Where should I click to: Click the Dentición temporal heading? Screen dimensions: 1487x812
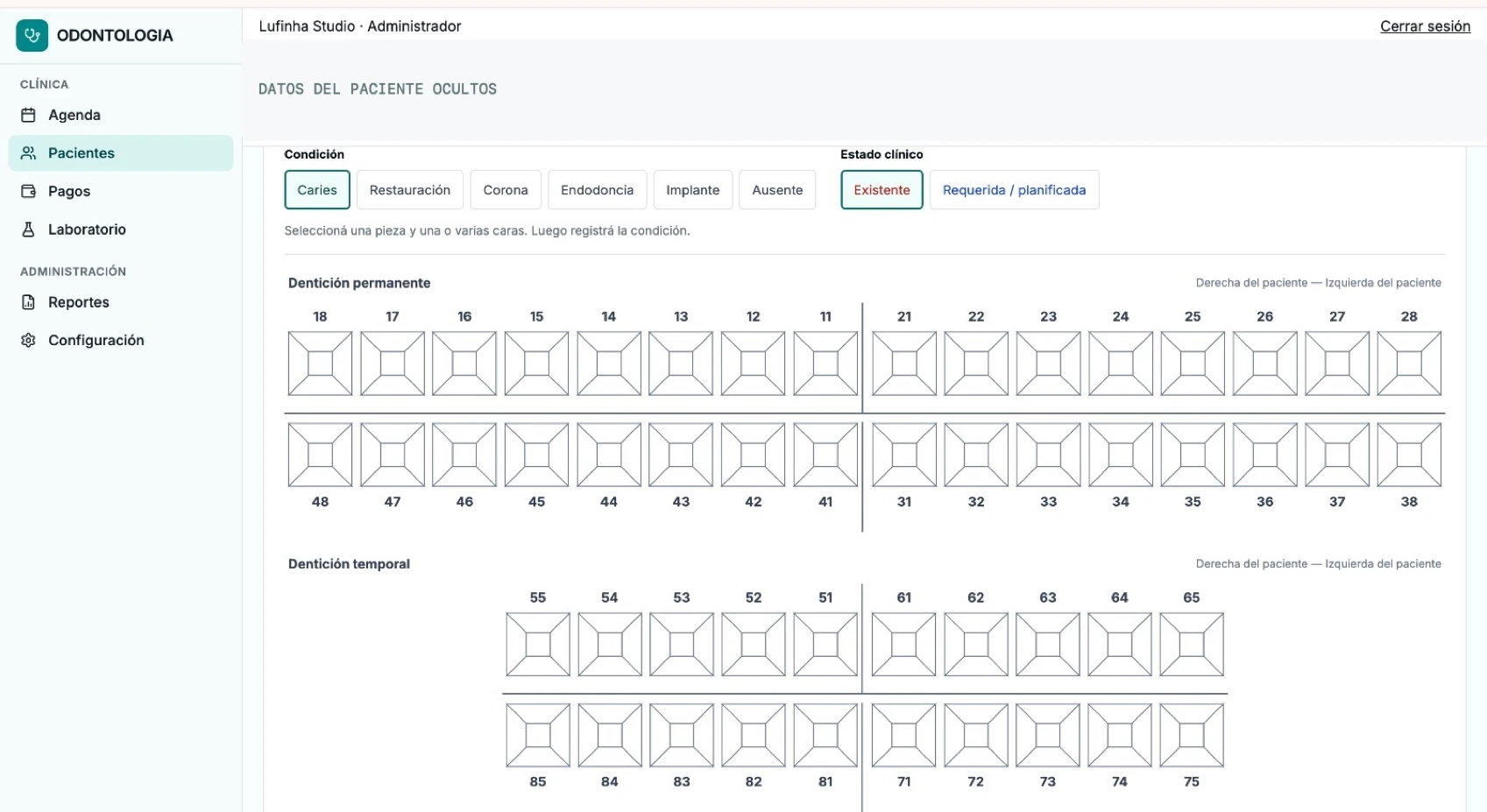pyautogui.click(x=349, y=564)
